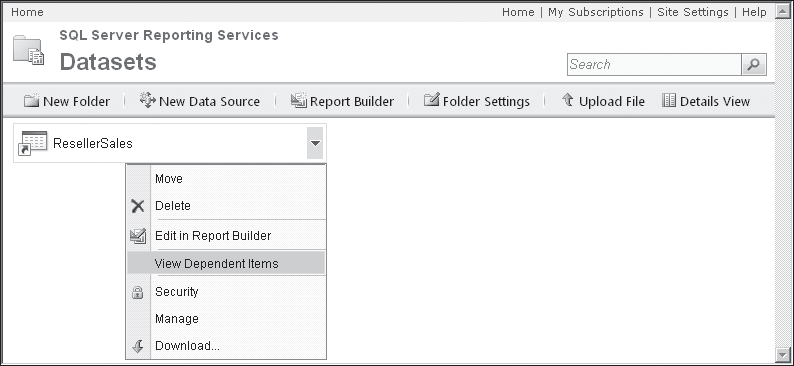Click the New Folder icon
This screenshot has height=366, width=794.
coord(31,101)
